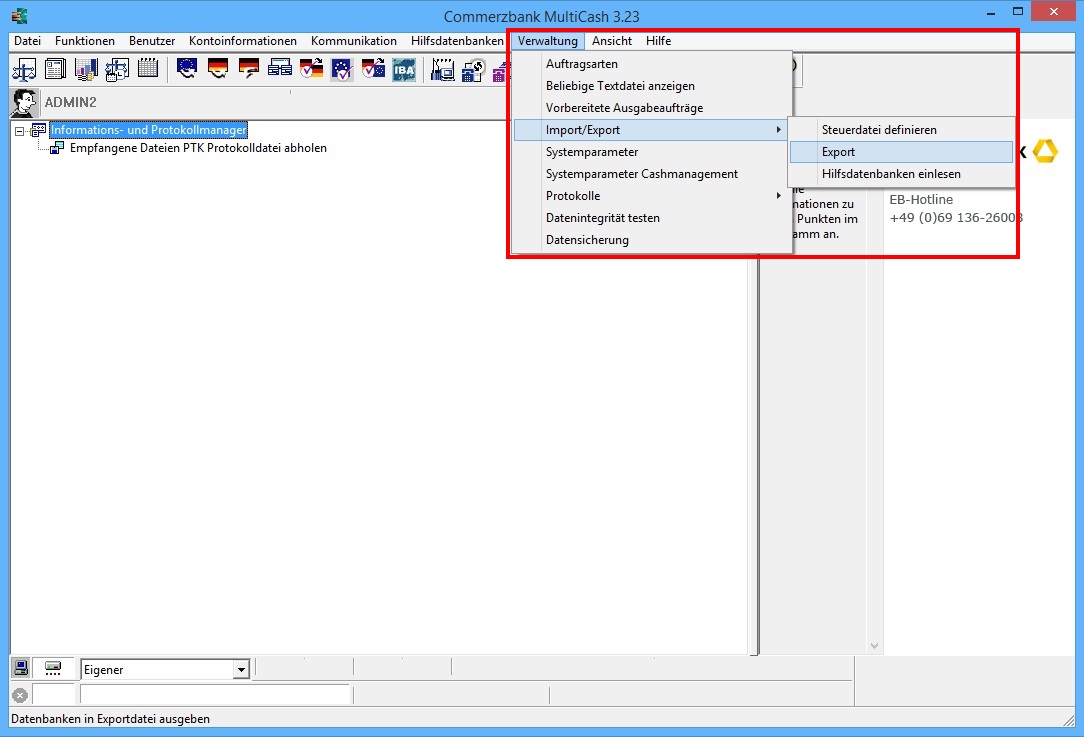The image size is (1084, 737).
Task: Open the Funktionen menu
Action: point(85,41)
